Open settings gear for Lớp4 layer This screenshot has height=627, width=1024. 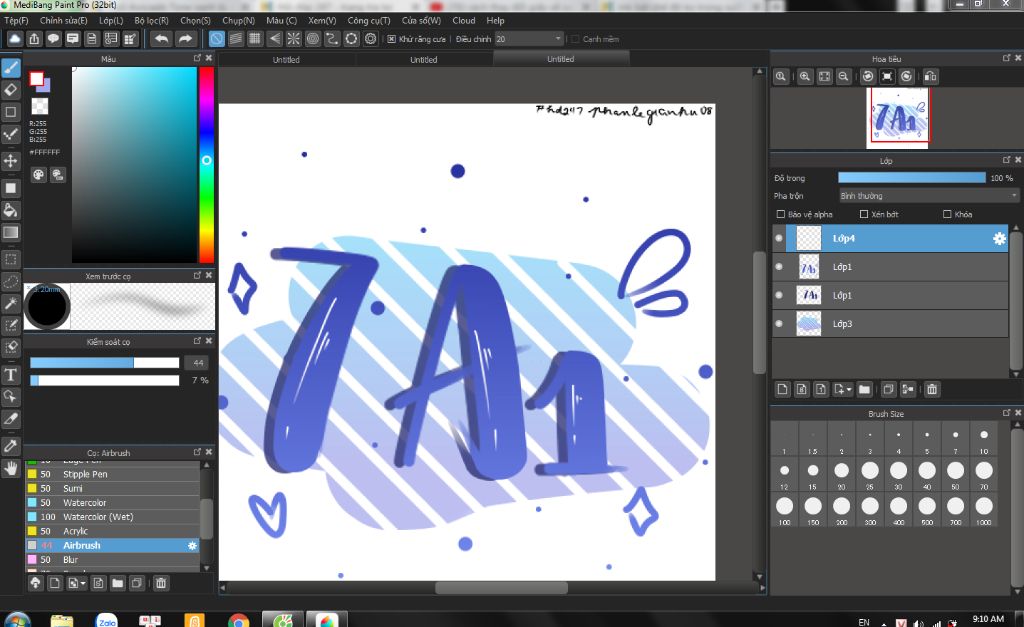999,238
